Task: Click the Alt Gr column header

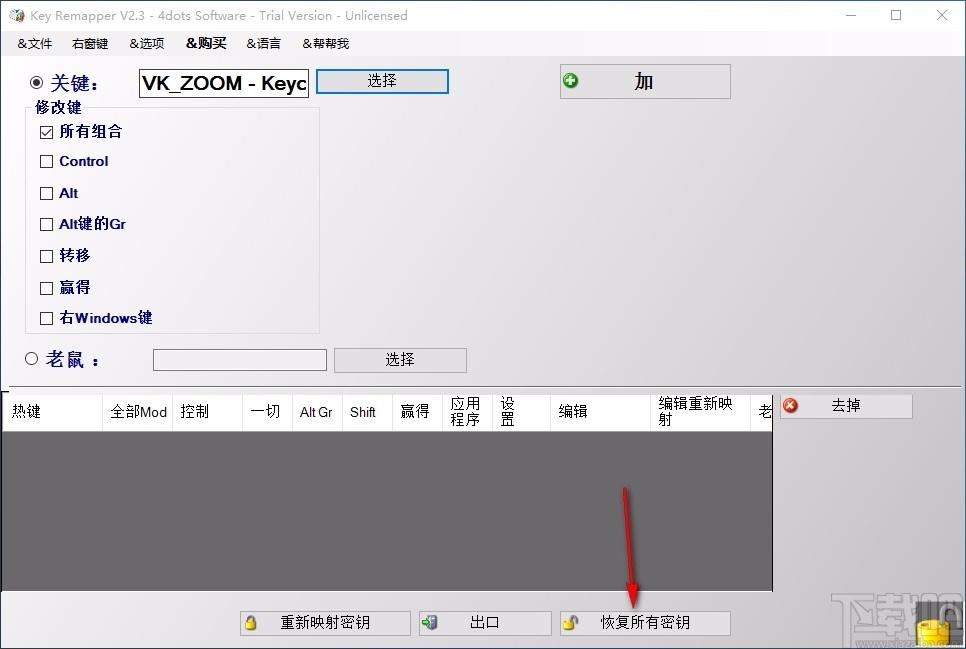Action: pyautogui.click(x=317, y=412)
